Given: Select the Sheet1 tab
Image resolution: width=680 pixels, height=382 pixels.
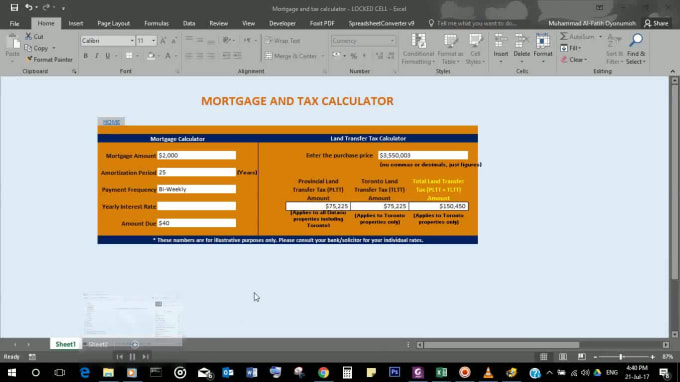Looking at the screenshot, I should pos(65,344).
